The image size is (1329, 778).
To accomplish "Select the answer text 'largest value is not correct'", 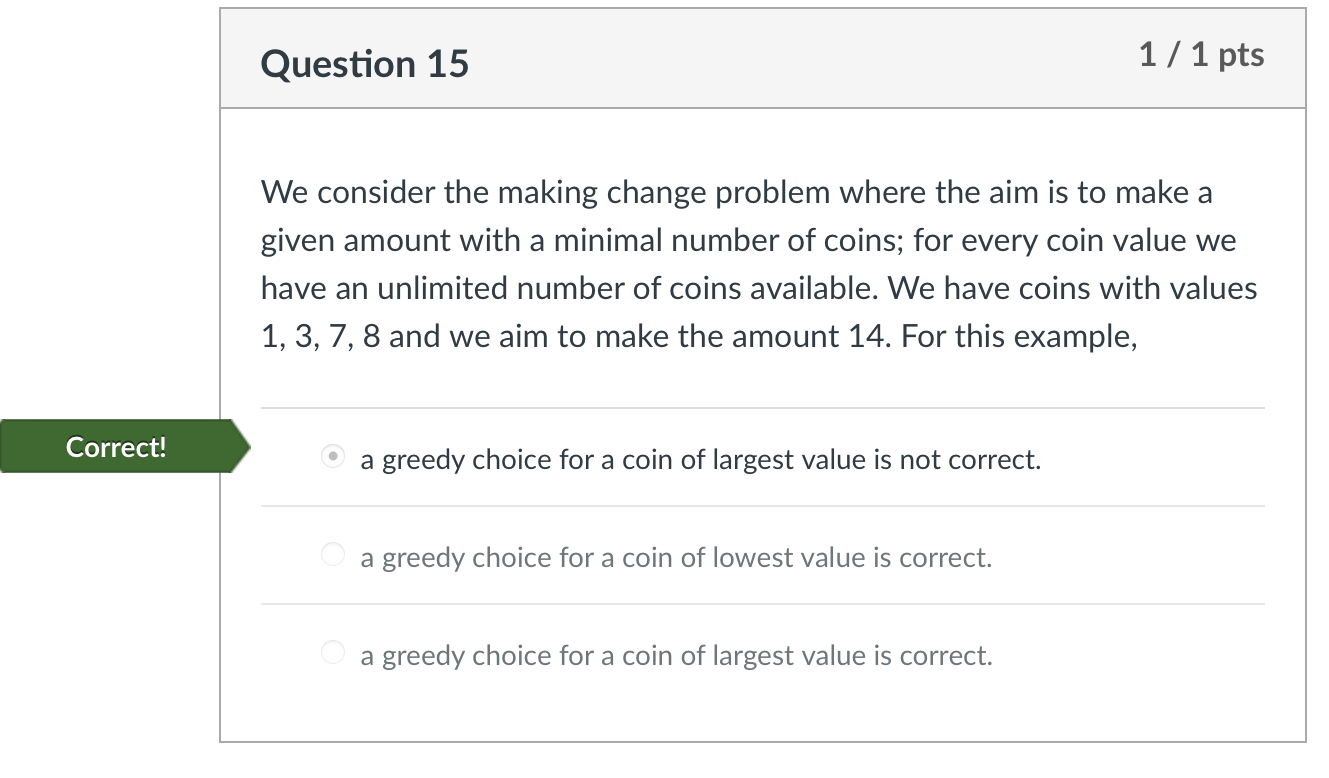I will (700, 459).
